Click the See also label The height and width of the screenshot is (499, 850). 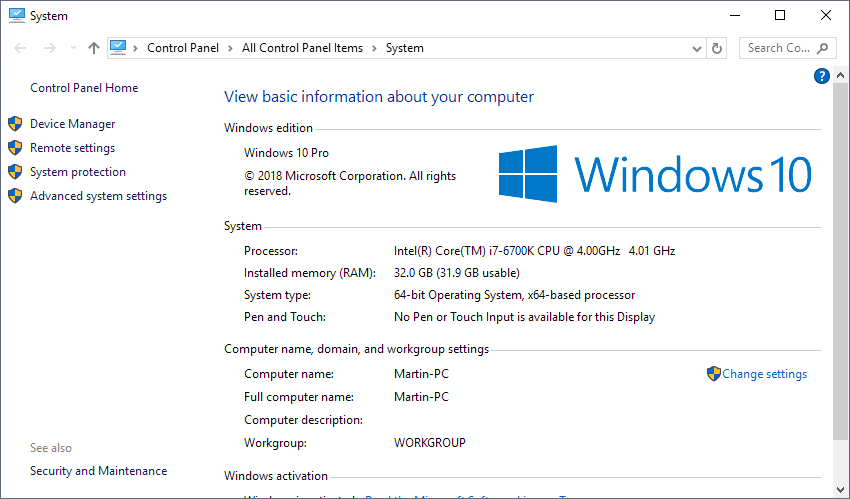[x=51, y=448]
